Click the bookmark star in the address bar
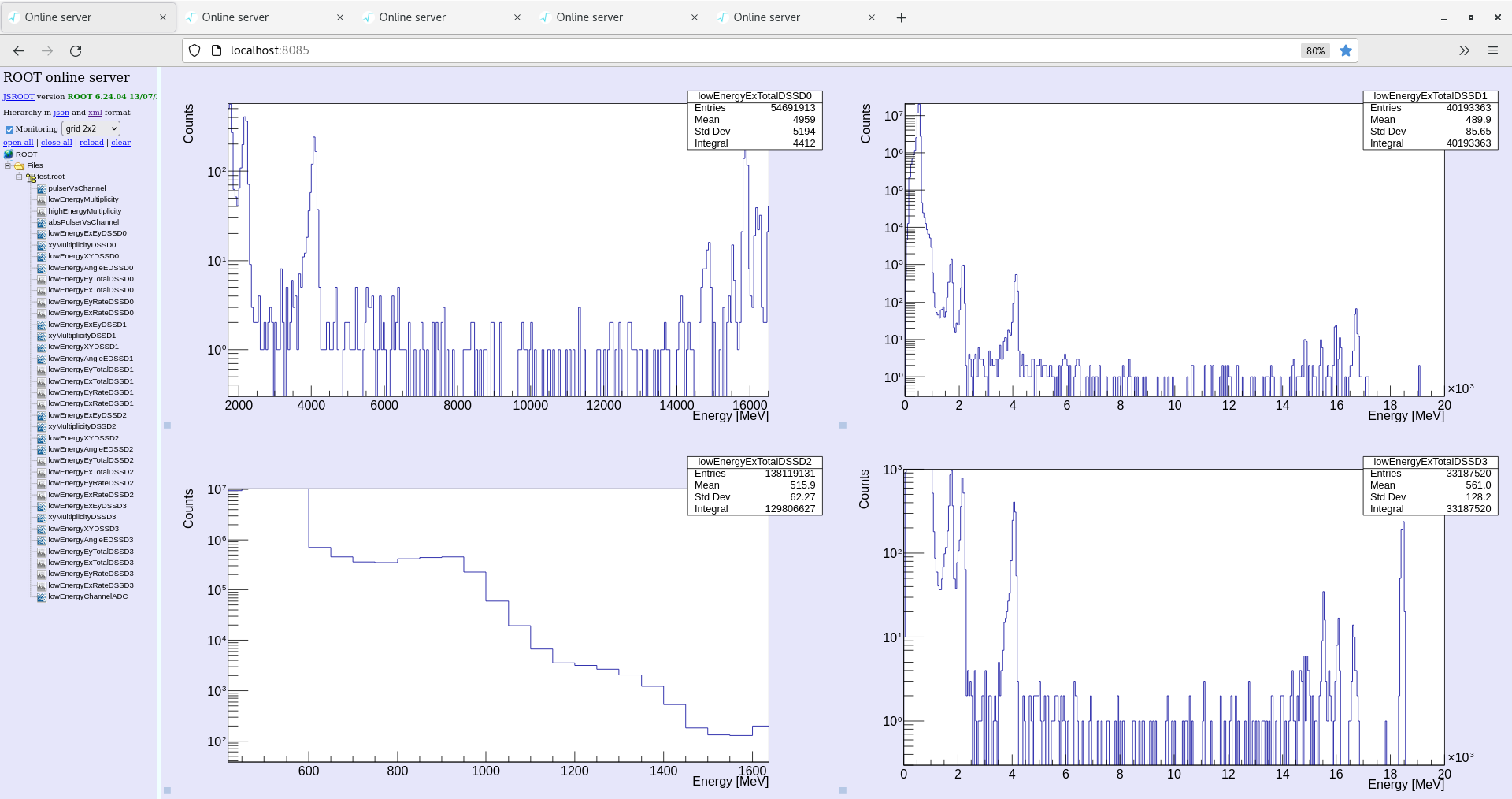This screenshot has width=1512, height=799. [x=1346, y=50]
